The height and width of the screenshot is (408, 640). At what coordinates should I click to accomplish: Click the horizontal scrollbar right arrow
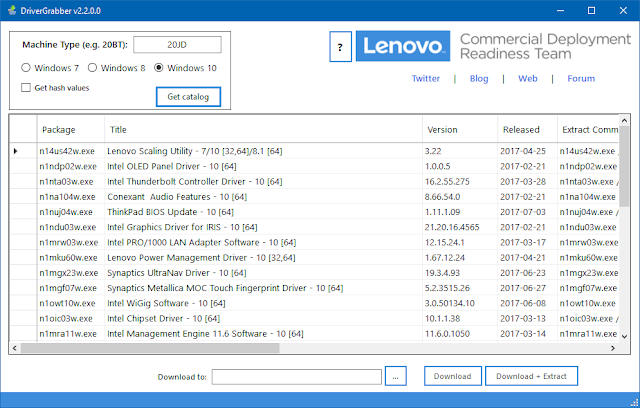coord(613,348)
